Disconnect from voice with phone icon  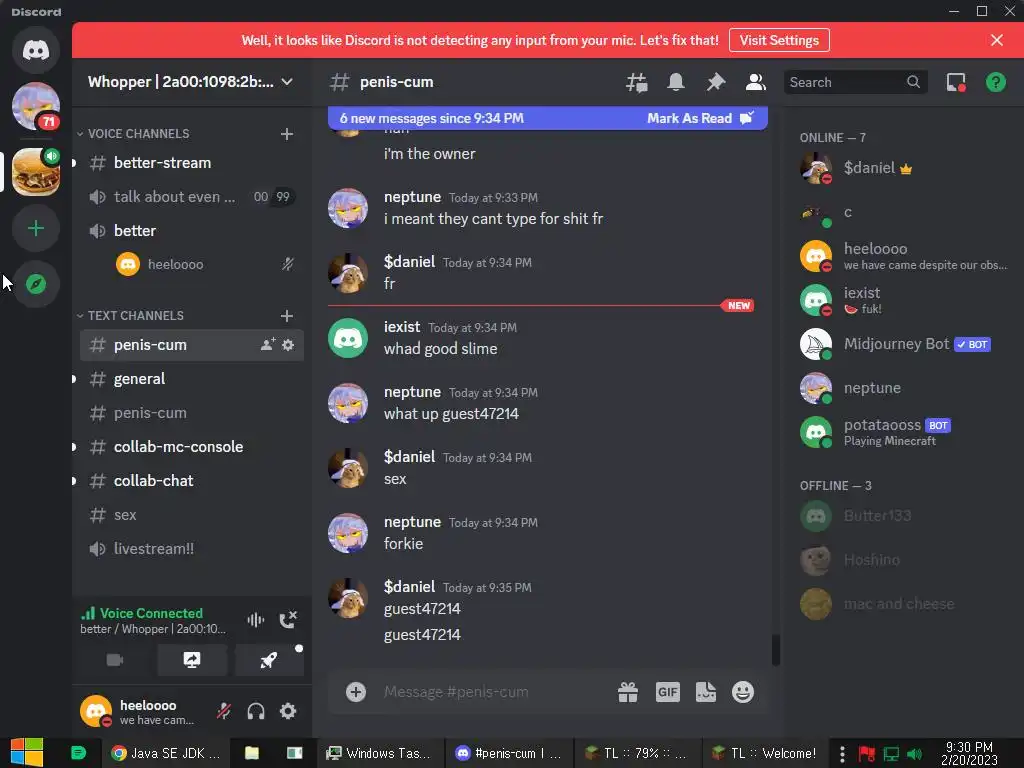pyautogui.click(x=288, y=619)
